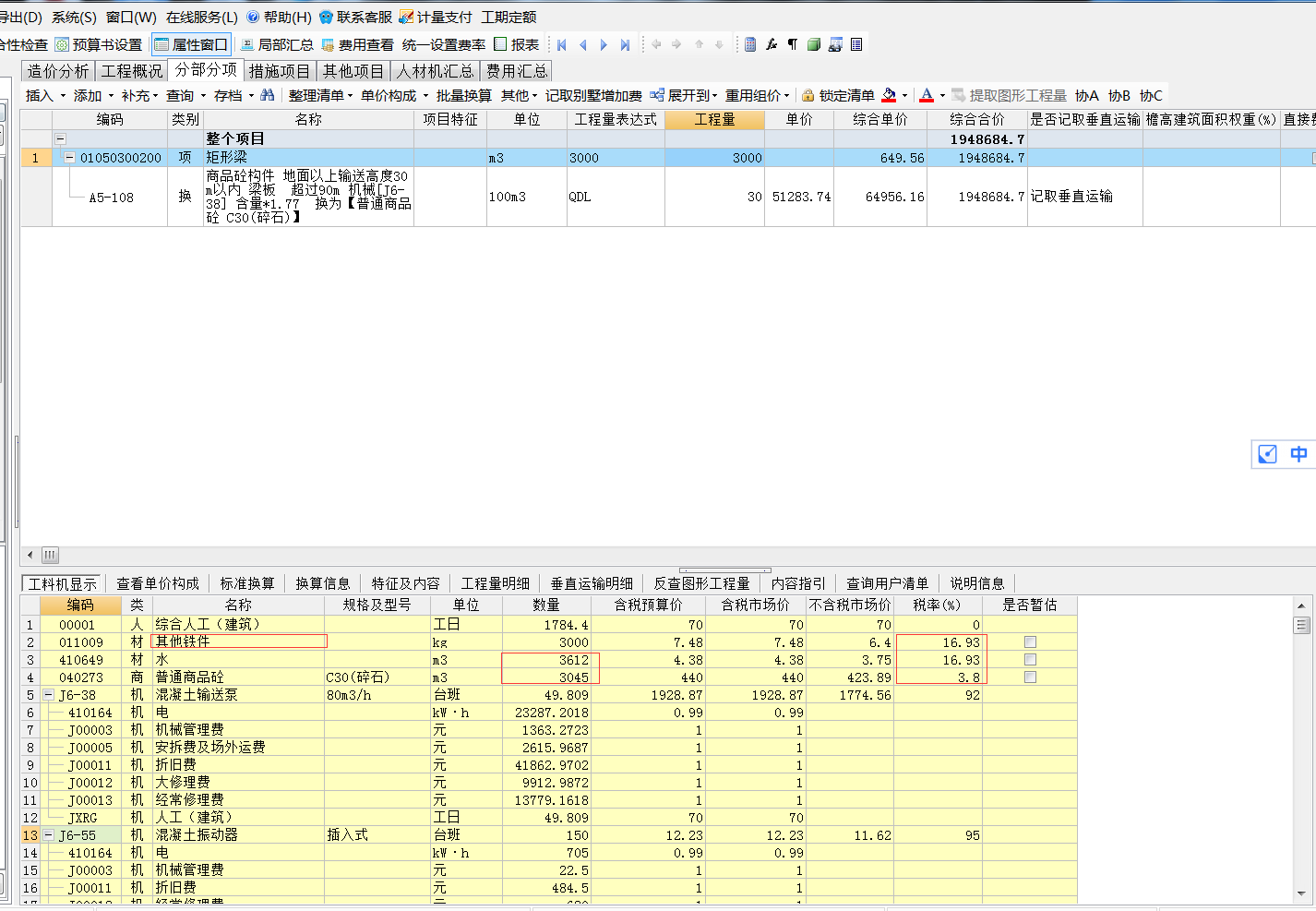Open the 在线服务(L) menu
Image resolution: width=1316 pixels, height=911 pixels.
202,17
